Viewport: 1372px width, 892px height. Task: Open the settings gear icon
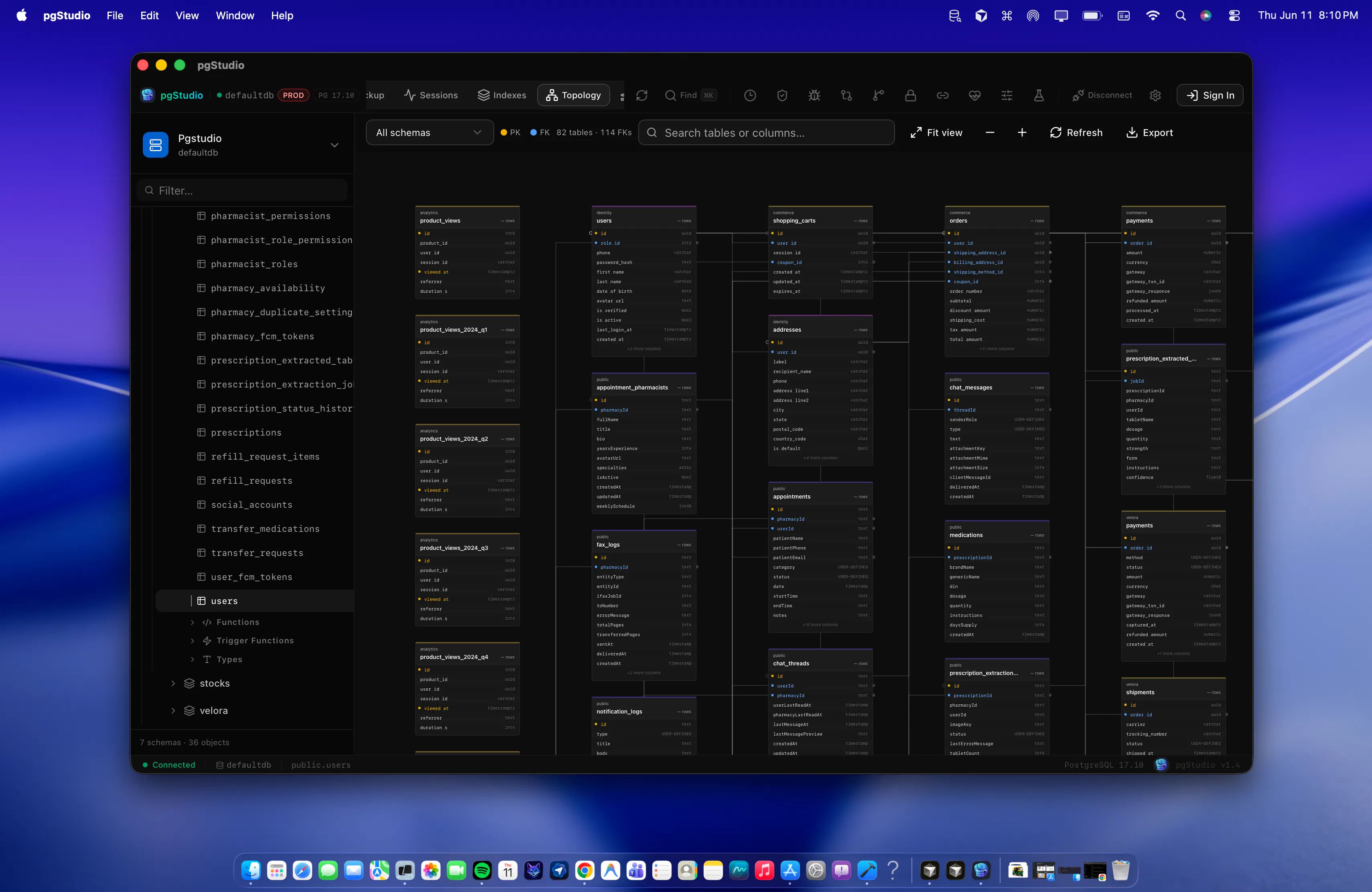point(1155,95)
